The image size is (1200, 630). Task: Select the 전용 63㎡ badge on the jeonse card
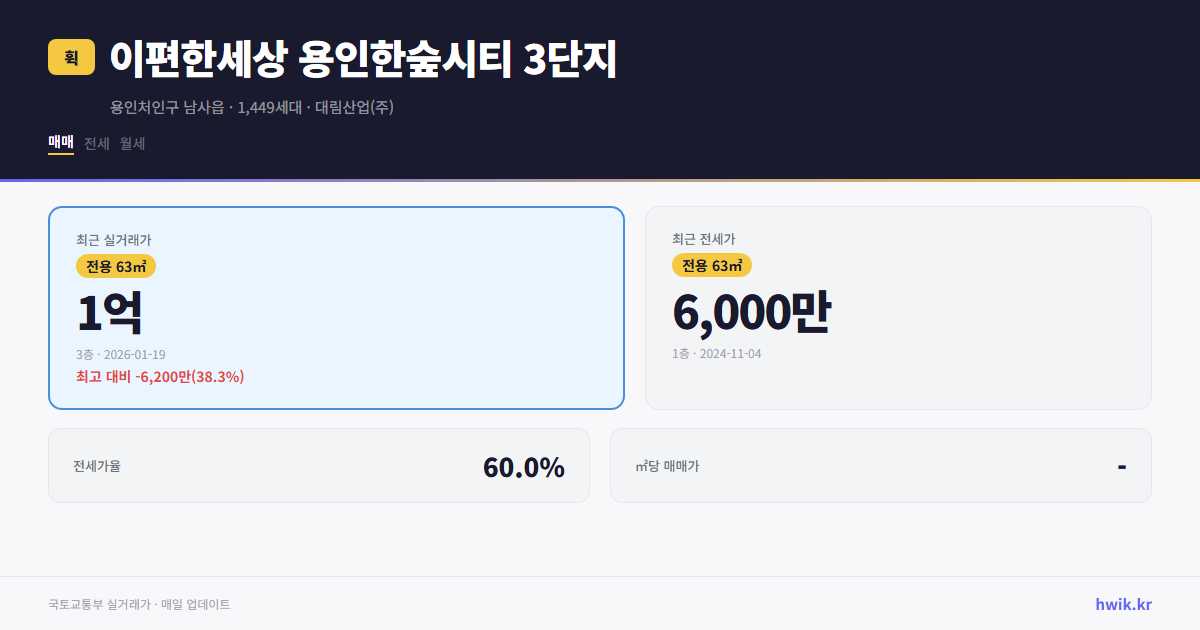coord(712,266)
